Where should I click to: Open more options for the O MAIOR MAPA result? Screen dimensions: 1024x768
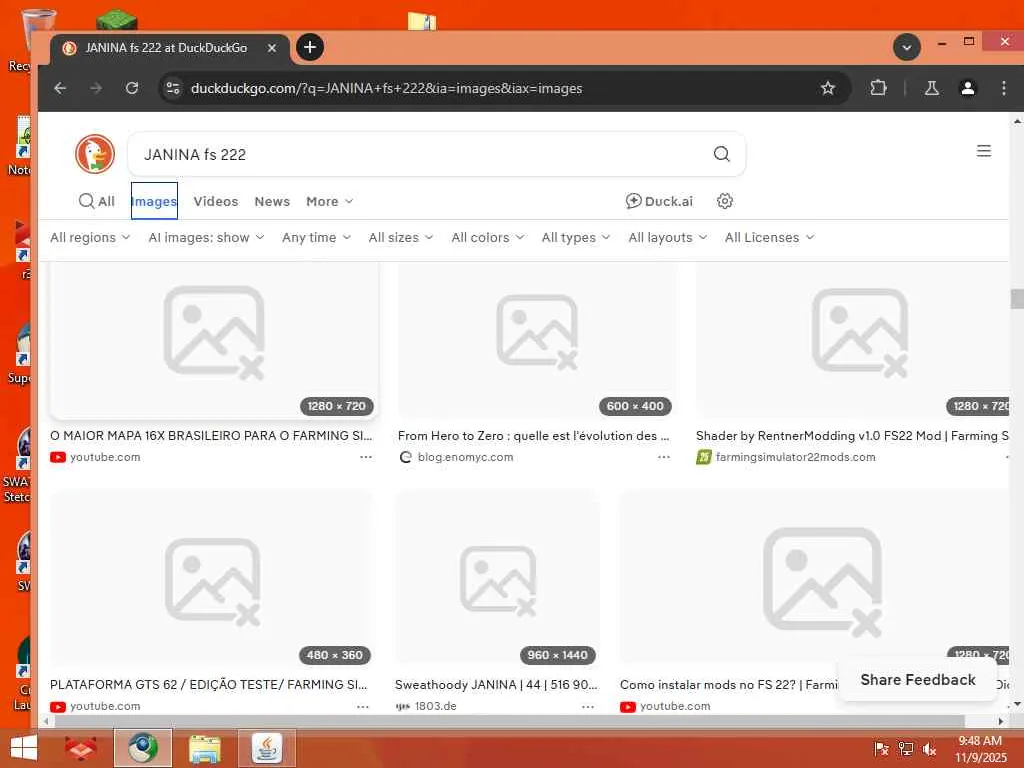[366, 457]
